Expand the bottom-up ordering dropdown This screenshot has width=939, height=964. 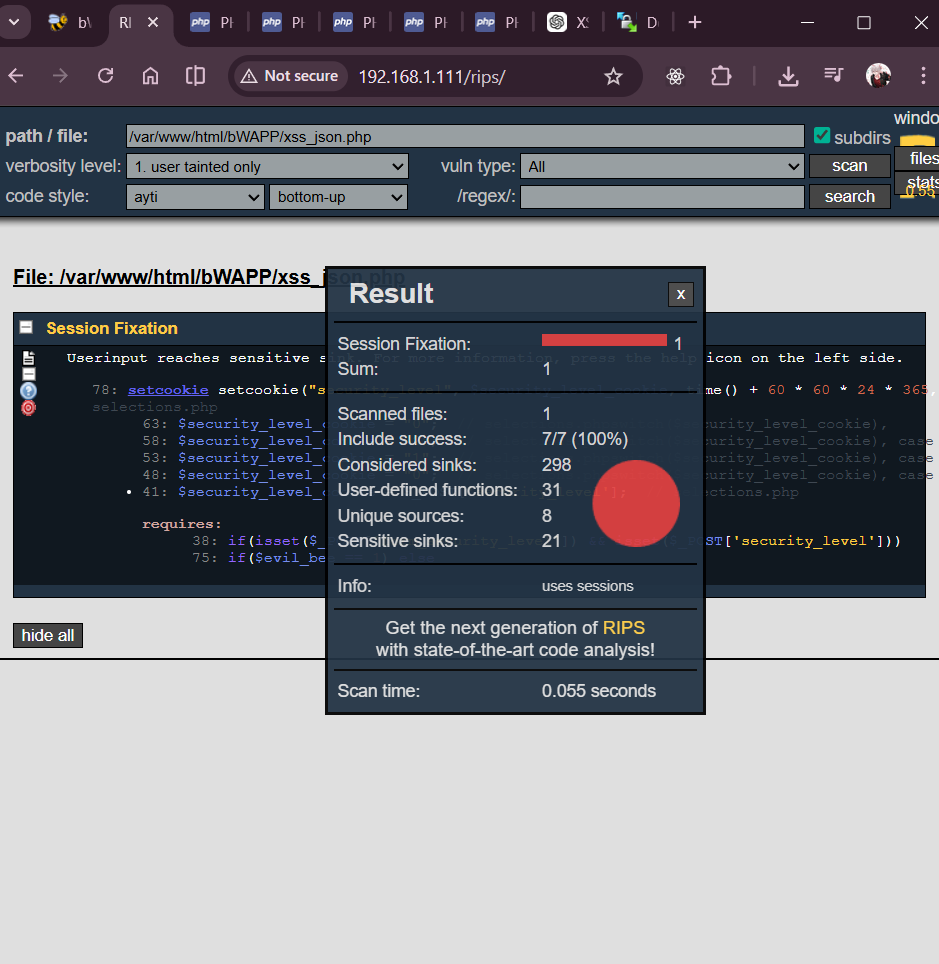(338, 197)
